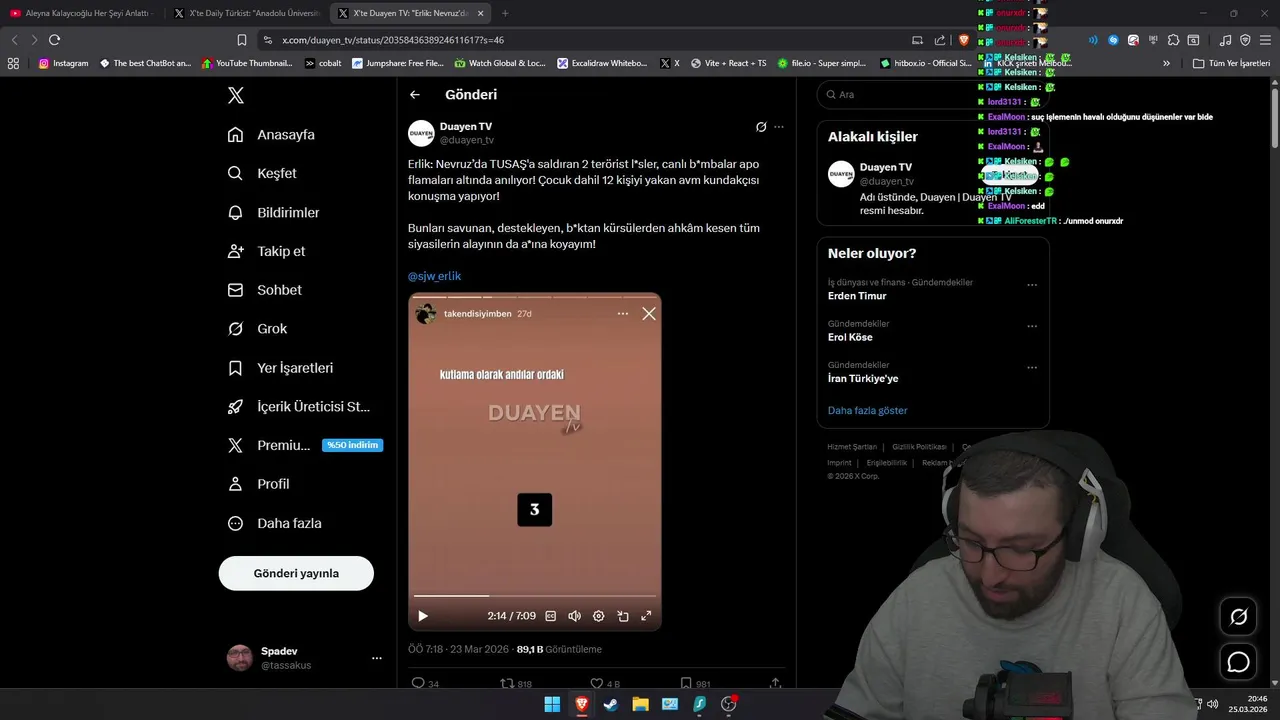Open @sjw_erlik mention link
This screenshot has height=720, width=1280.
(435, 276)
